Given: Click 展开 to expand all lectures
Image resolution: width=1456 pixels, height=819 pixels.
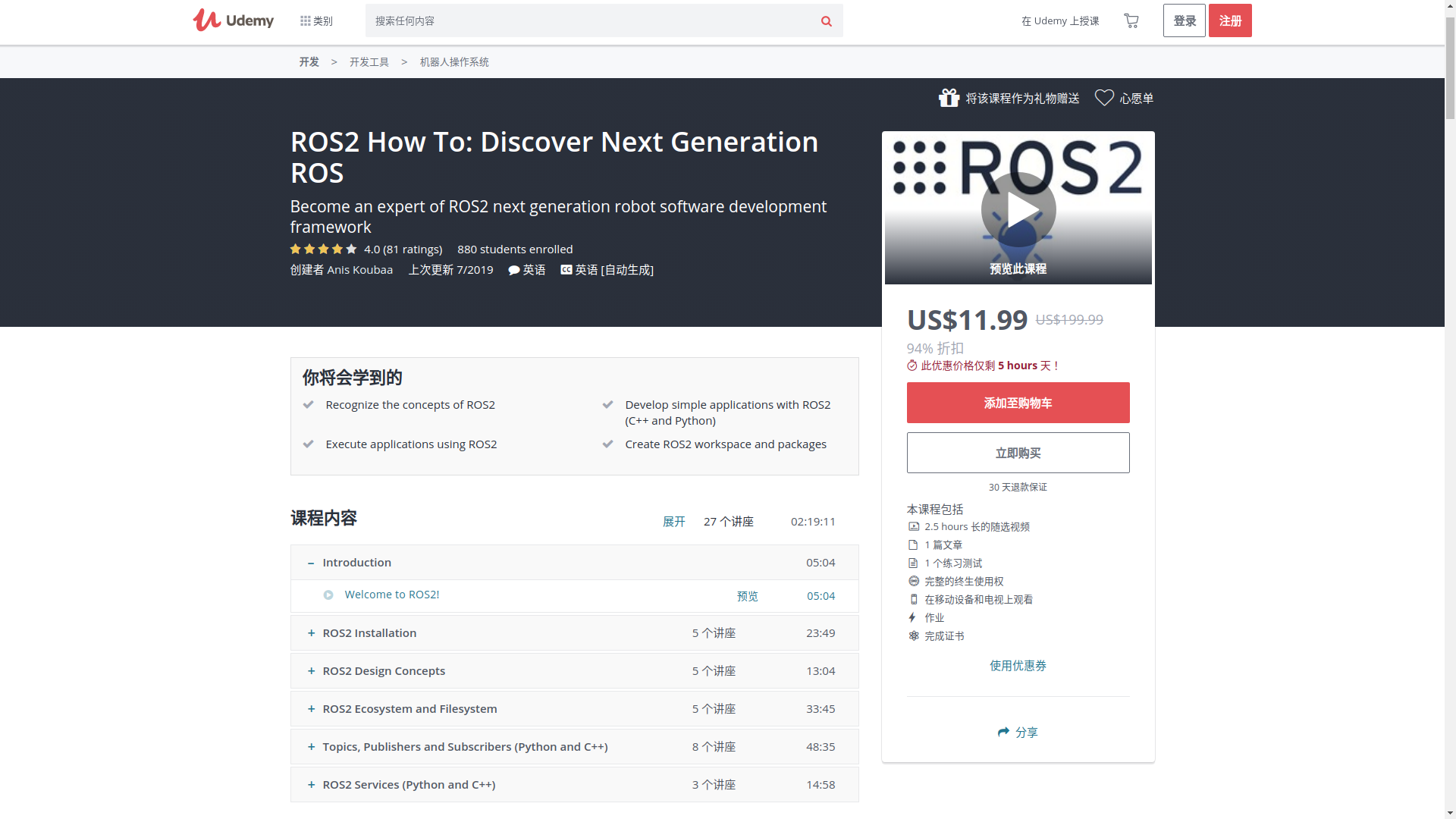Looking at the screenshot, I should tap(673, 522).
